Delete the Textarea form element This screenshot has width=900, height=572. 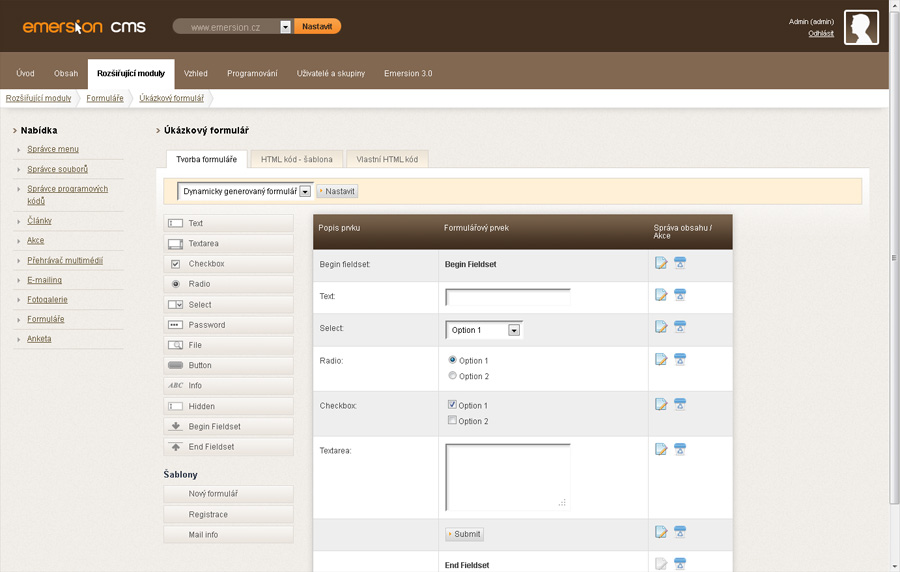click(x=680, y=449)
